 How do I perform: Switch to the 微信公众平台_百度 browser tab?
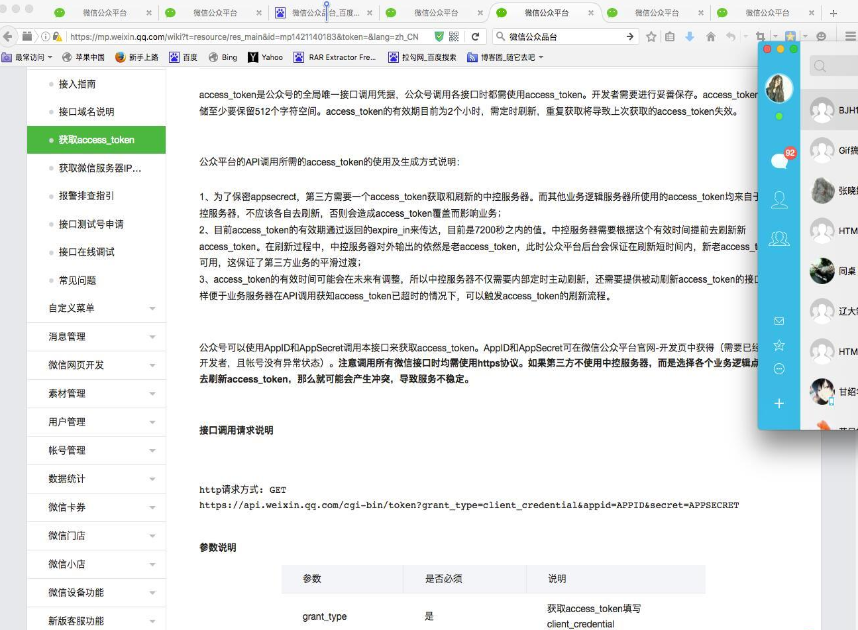(x=325, y=13)
